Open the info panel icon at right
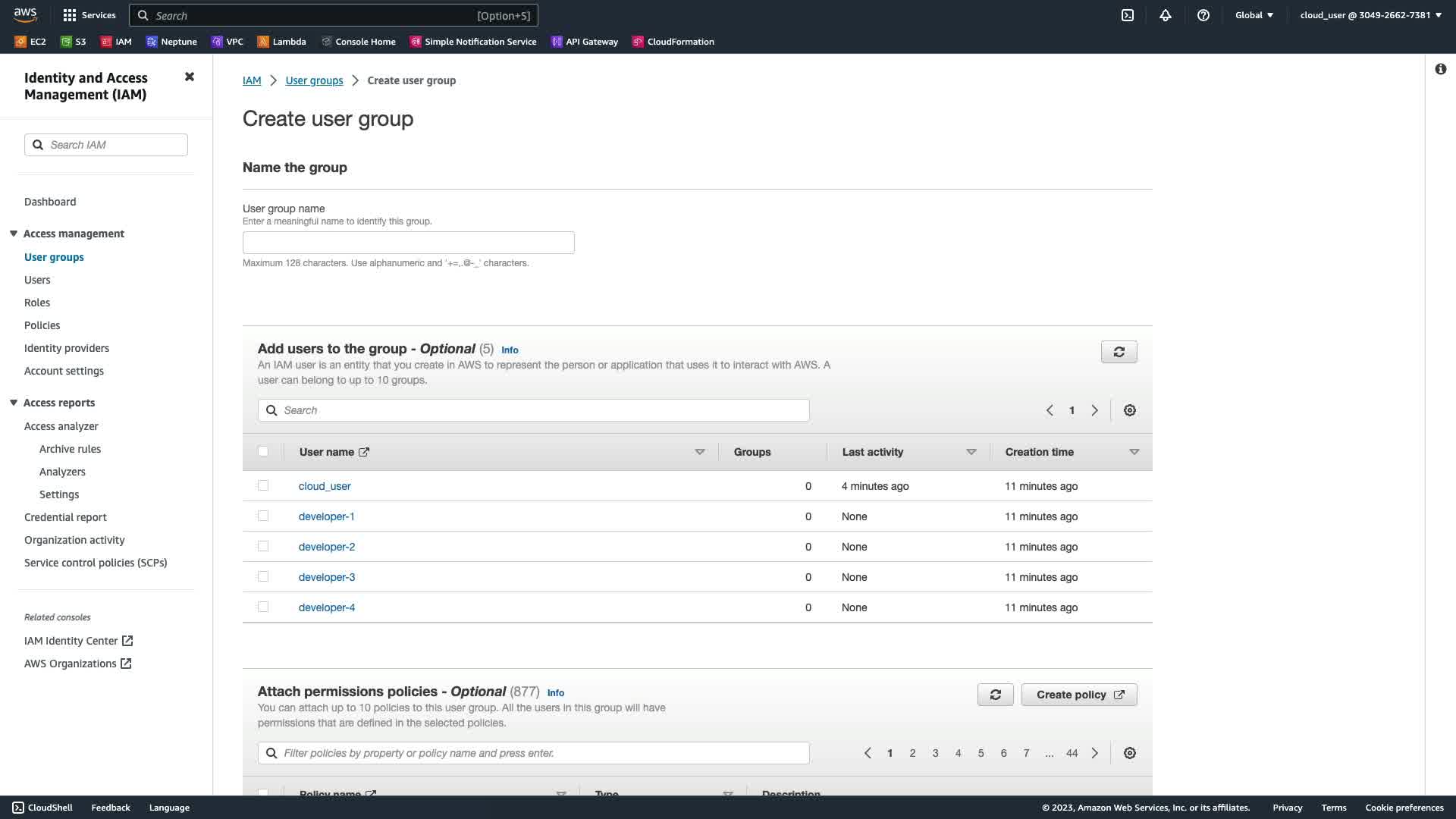This screenshot has height=819, width=1456. point(1441,69)
